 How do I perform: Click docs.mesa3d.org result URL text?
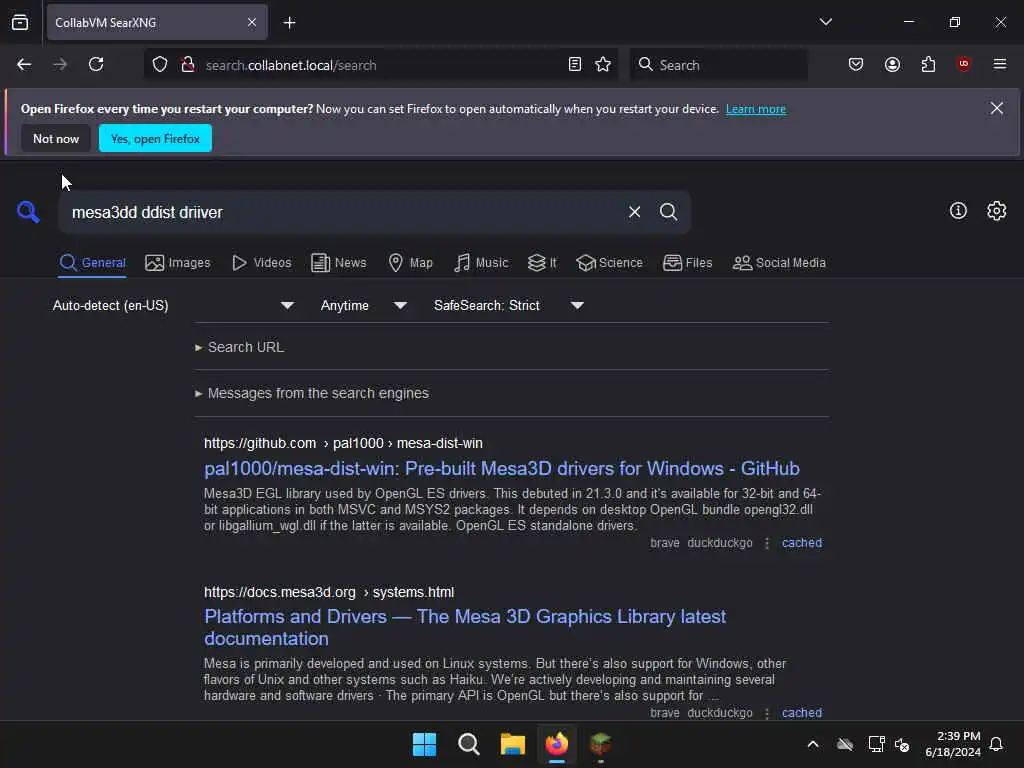[328, 592]
